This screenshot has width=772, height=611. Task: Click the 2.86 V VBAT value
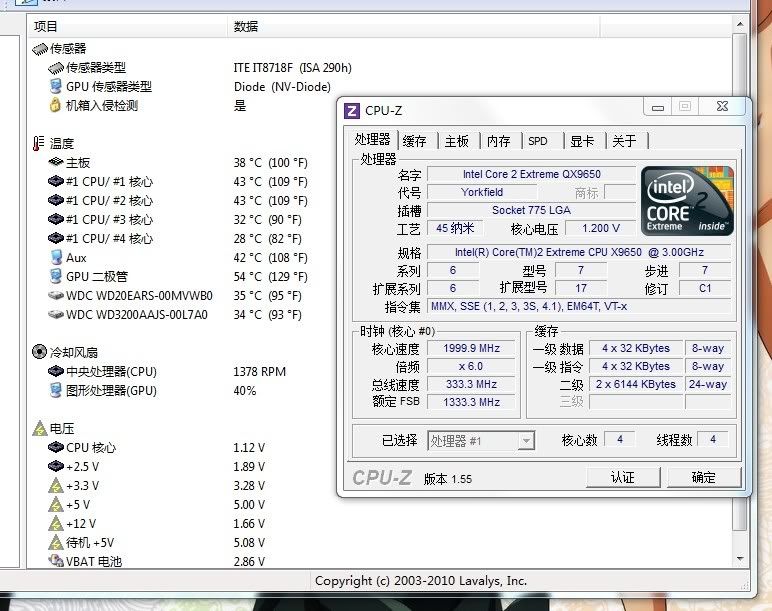pyautogui.click(x=249, y=561)
